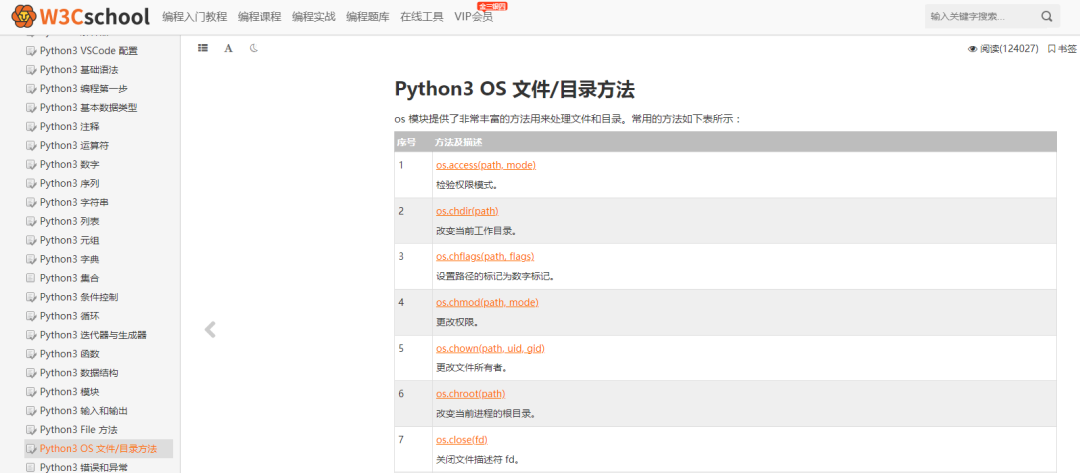Select Python3 File 方法 in sidebar

[x=79, y=430]
